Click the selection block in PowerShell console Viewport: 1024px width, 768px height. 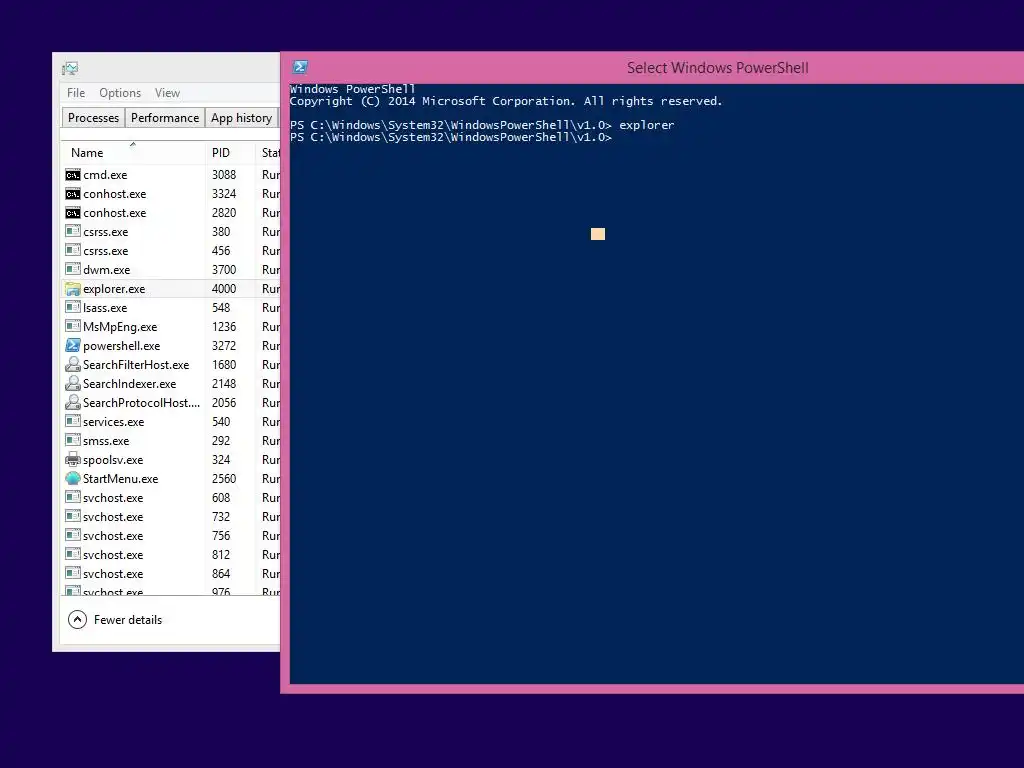pos(598,234)
